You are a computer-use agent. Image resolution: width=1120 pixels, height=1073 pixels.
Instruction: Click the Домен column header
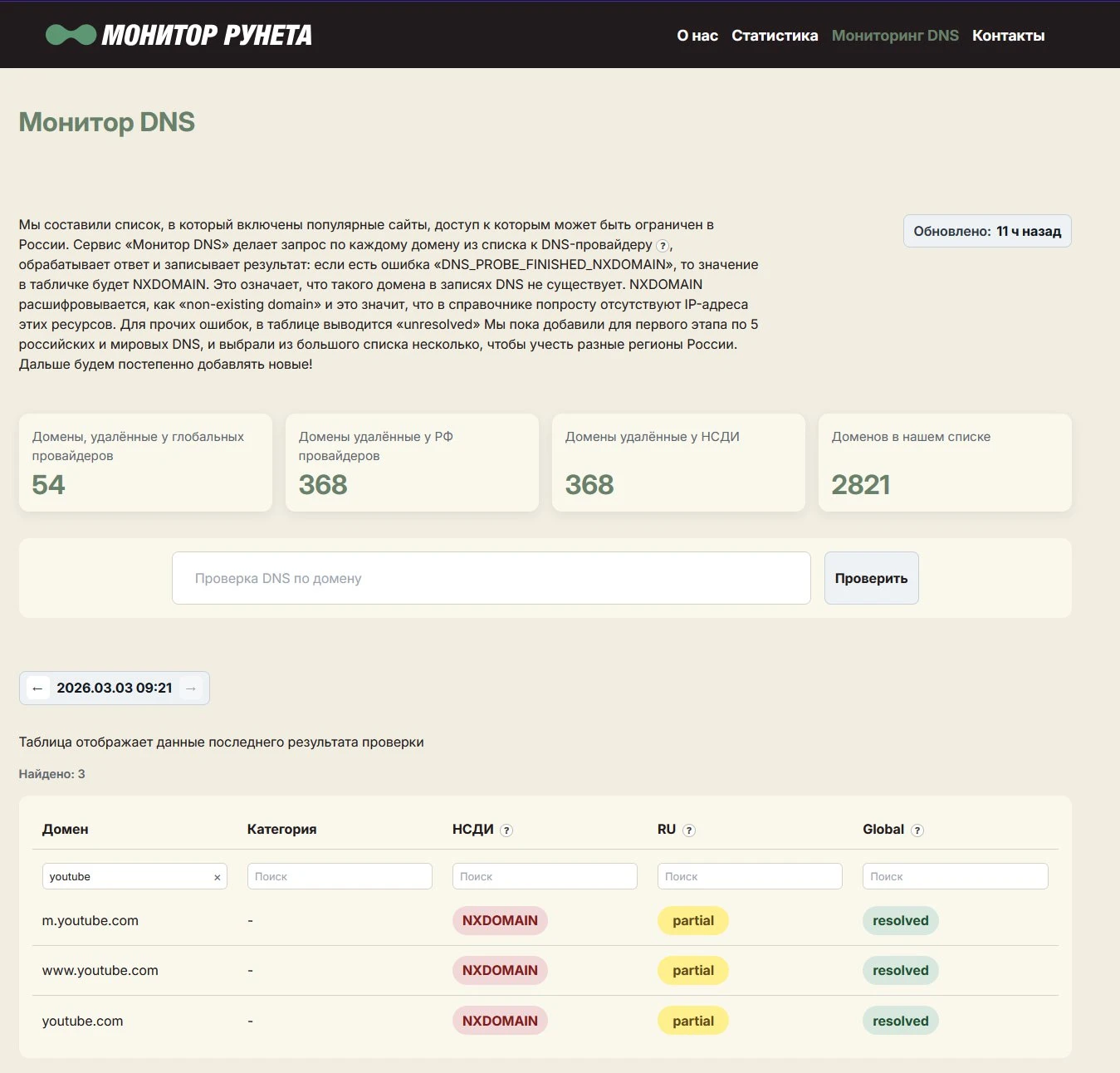pos(65,829)
